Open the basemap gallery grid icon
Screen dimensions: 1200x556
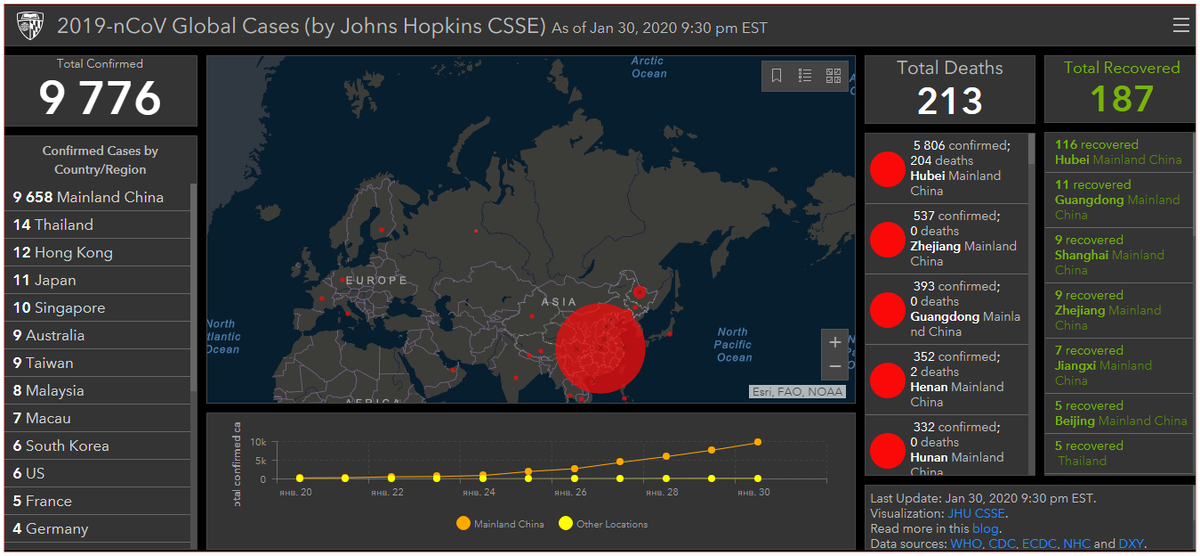coord(834,75)
